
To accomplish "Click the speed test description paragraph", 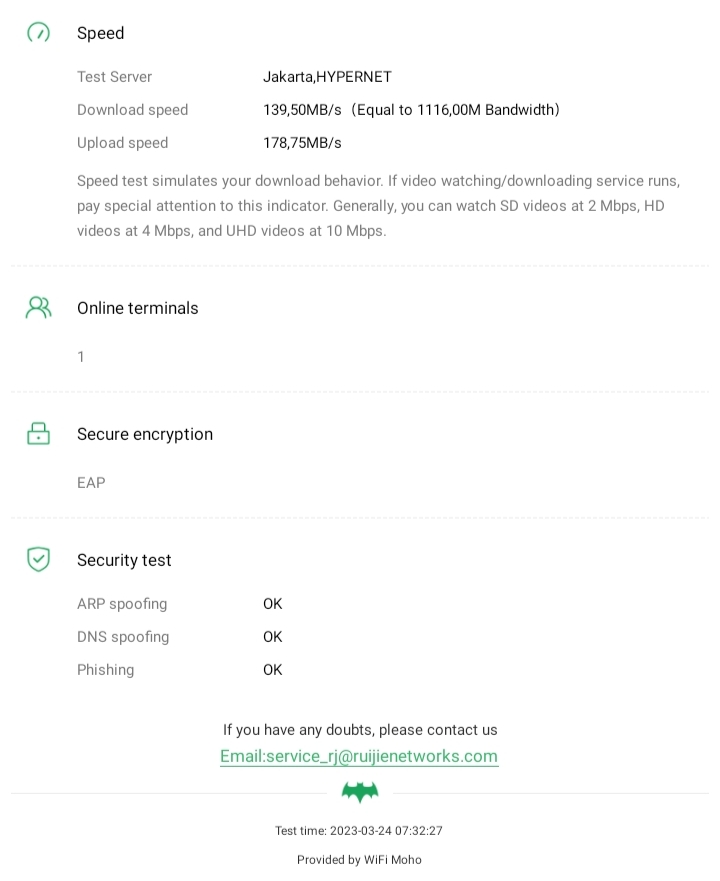I will coord(378,206).
